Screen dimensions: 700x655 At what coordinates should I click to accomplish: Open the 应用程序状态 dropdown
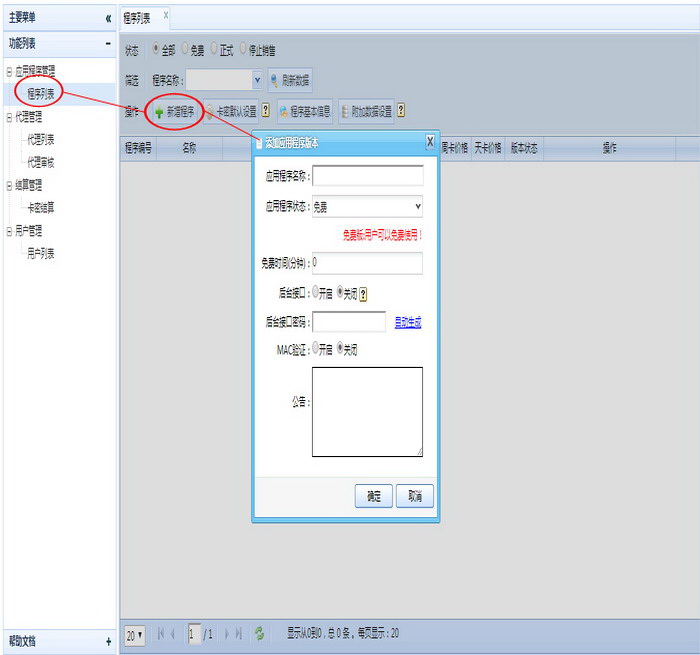click(367, 207)
